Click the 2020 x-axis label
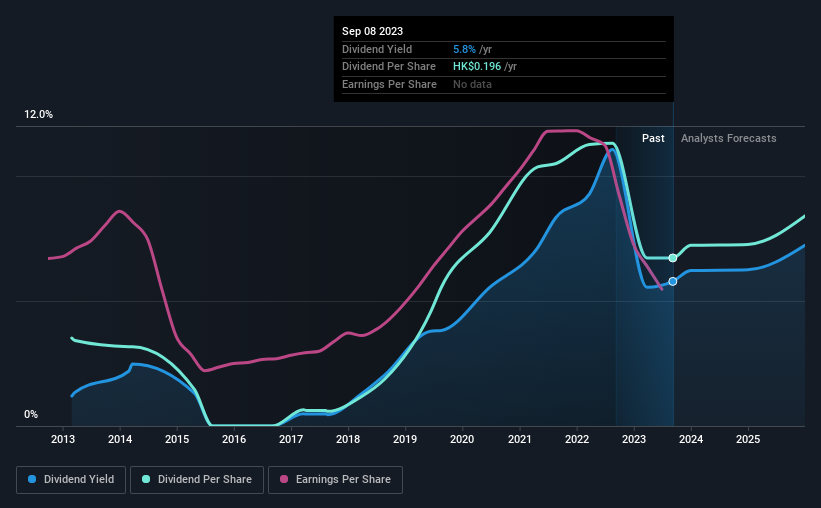The image size is (821, 508). (462, 439)
